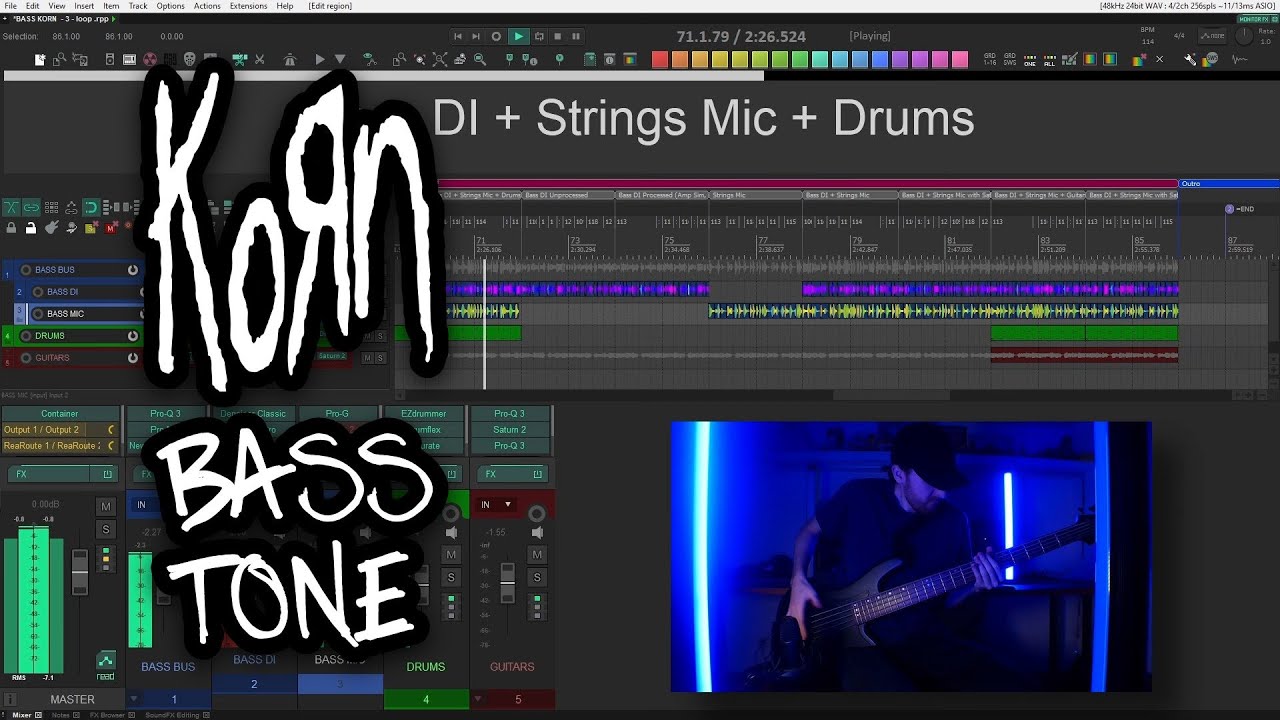The width and height of the screenshot is (1280, 720).
Task: Toggle FX bypass on DRUMS track
Action: (x=132, y=336)
